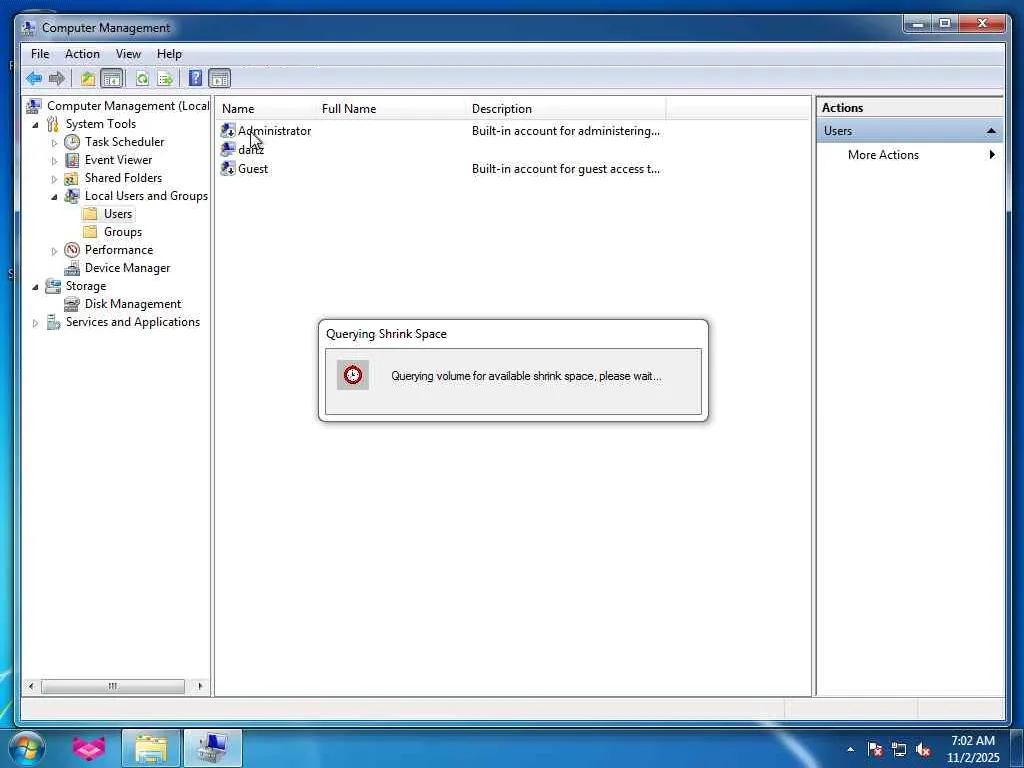Collapse the Local Users and Groups node

click(x=54, y=197)
